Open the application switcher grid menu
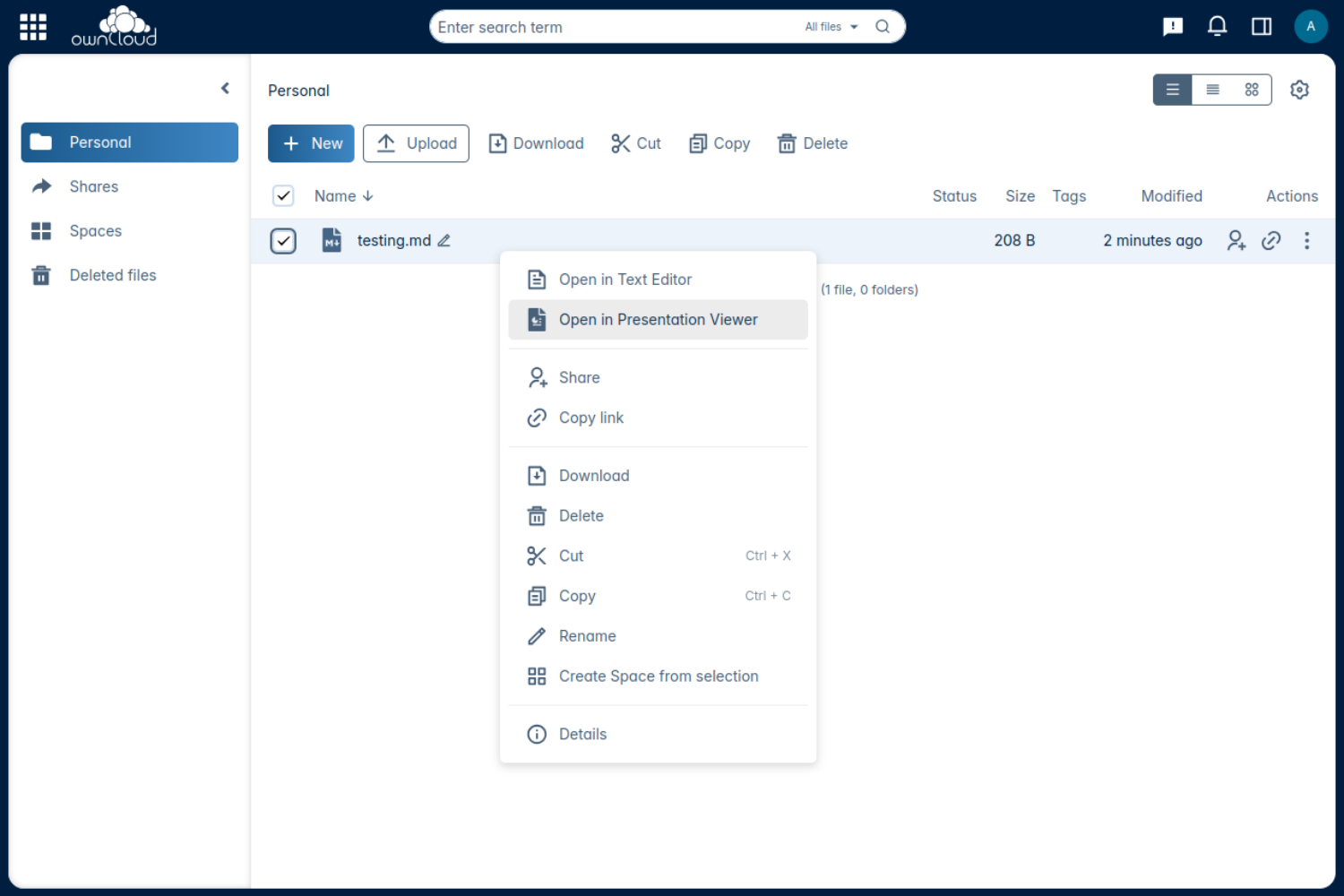 33,27
